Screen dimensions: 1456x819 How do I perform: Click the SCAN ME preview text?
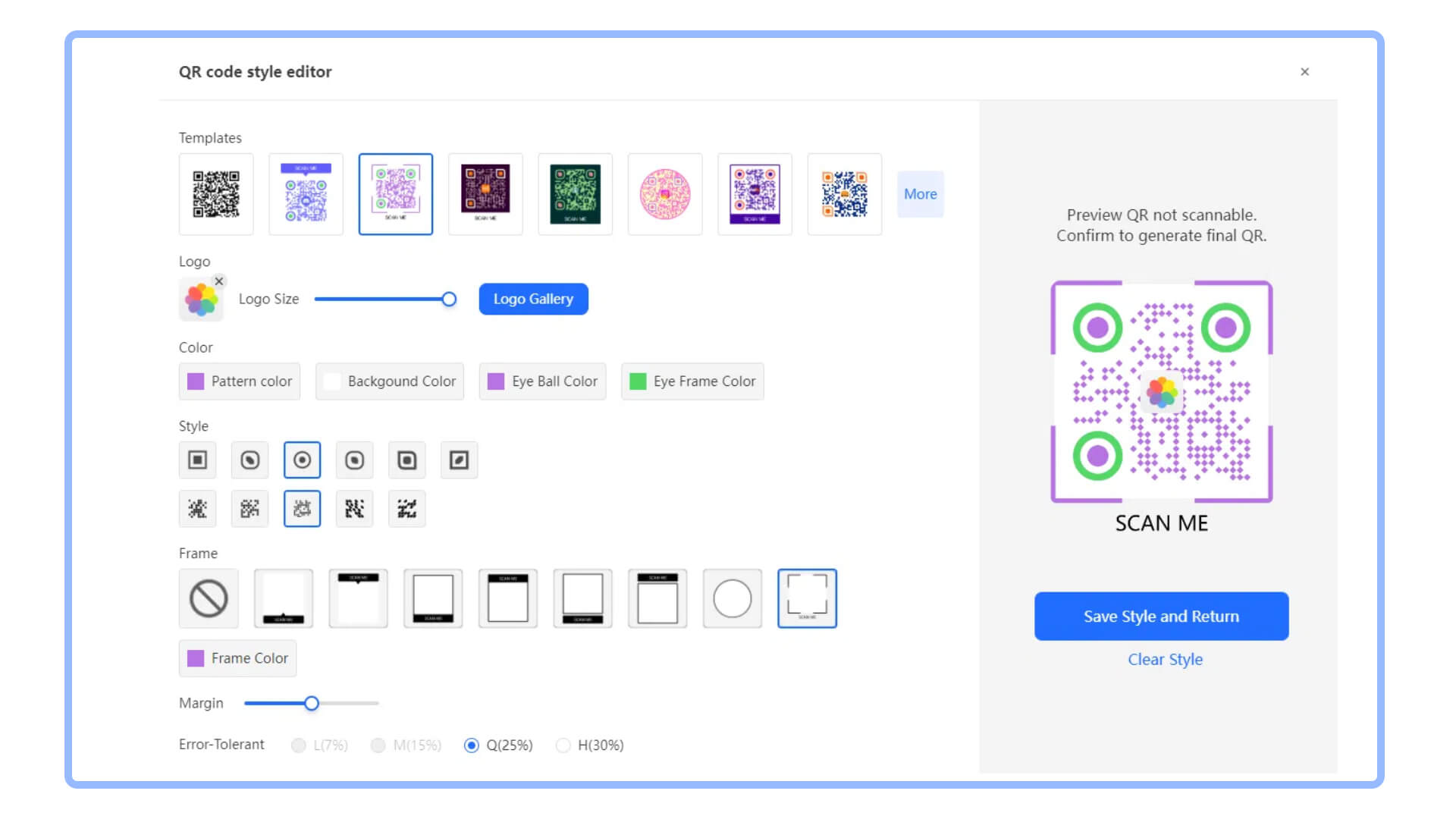coord(1161,523)
